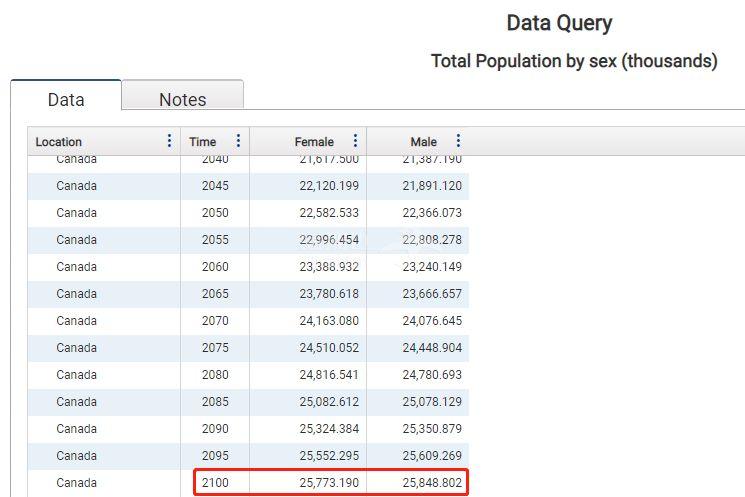
Task: Select the year 2100 cell
Action: [215, 483]
